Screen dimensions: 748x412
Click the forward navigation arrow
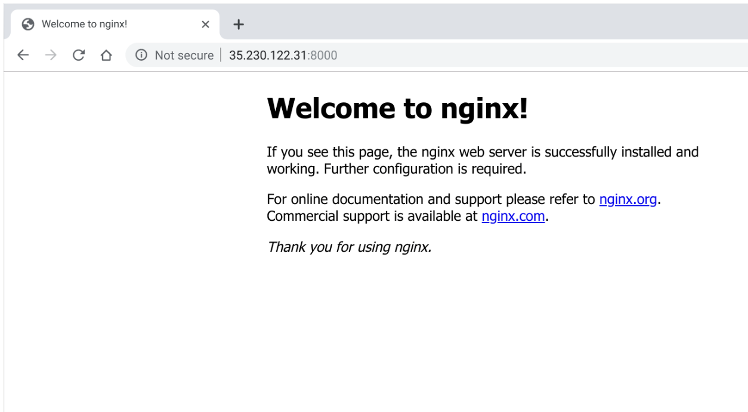click(x=51, y=55)
